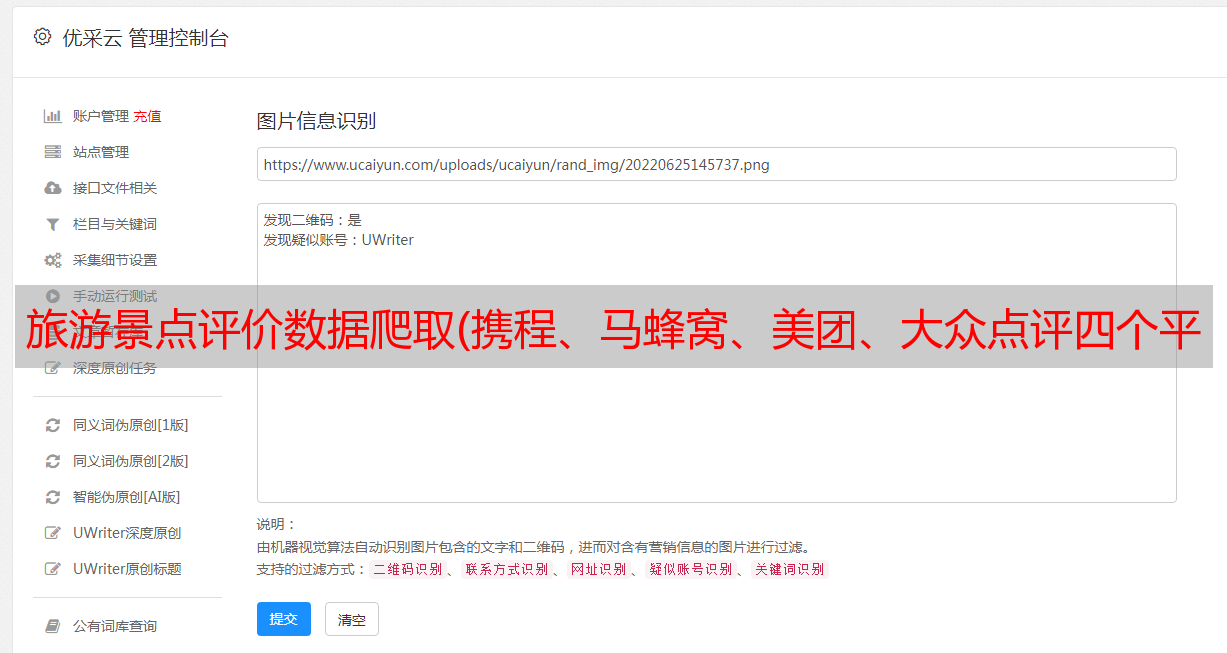This screenshot has width=1227, height=653.
Task: Open 站点管理 in the sidebar
Action: coord(101,152)
